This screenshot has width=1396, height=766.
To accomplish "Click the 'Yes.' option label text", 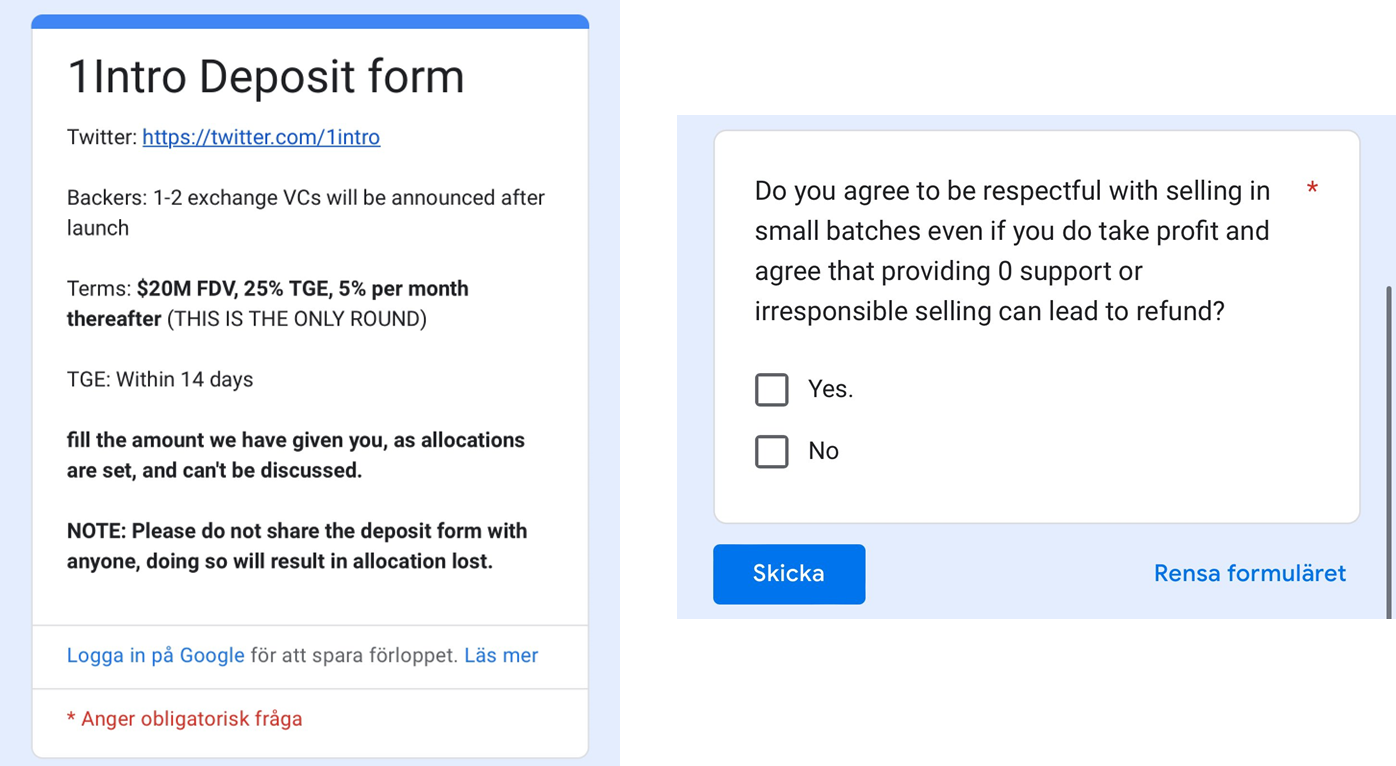I will point(830,389).
